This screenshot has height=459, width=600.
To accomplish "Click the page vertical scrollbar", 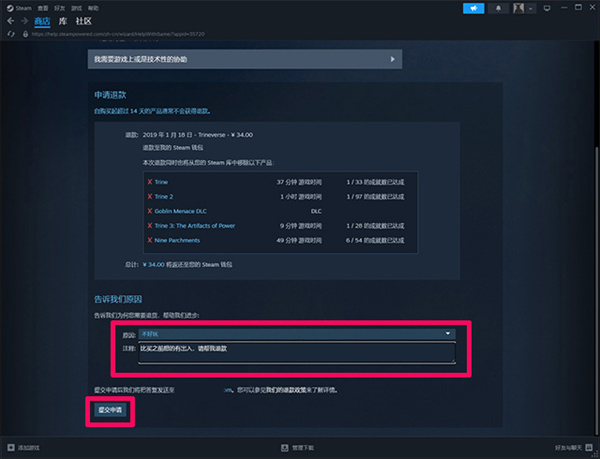I will click(x=596, y=291).
